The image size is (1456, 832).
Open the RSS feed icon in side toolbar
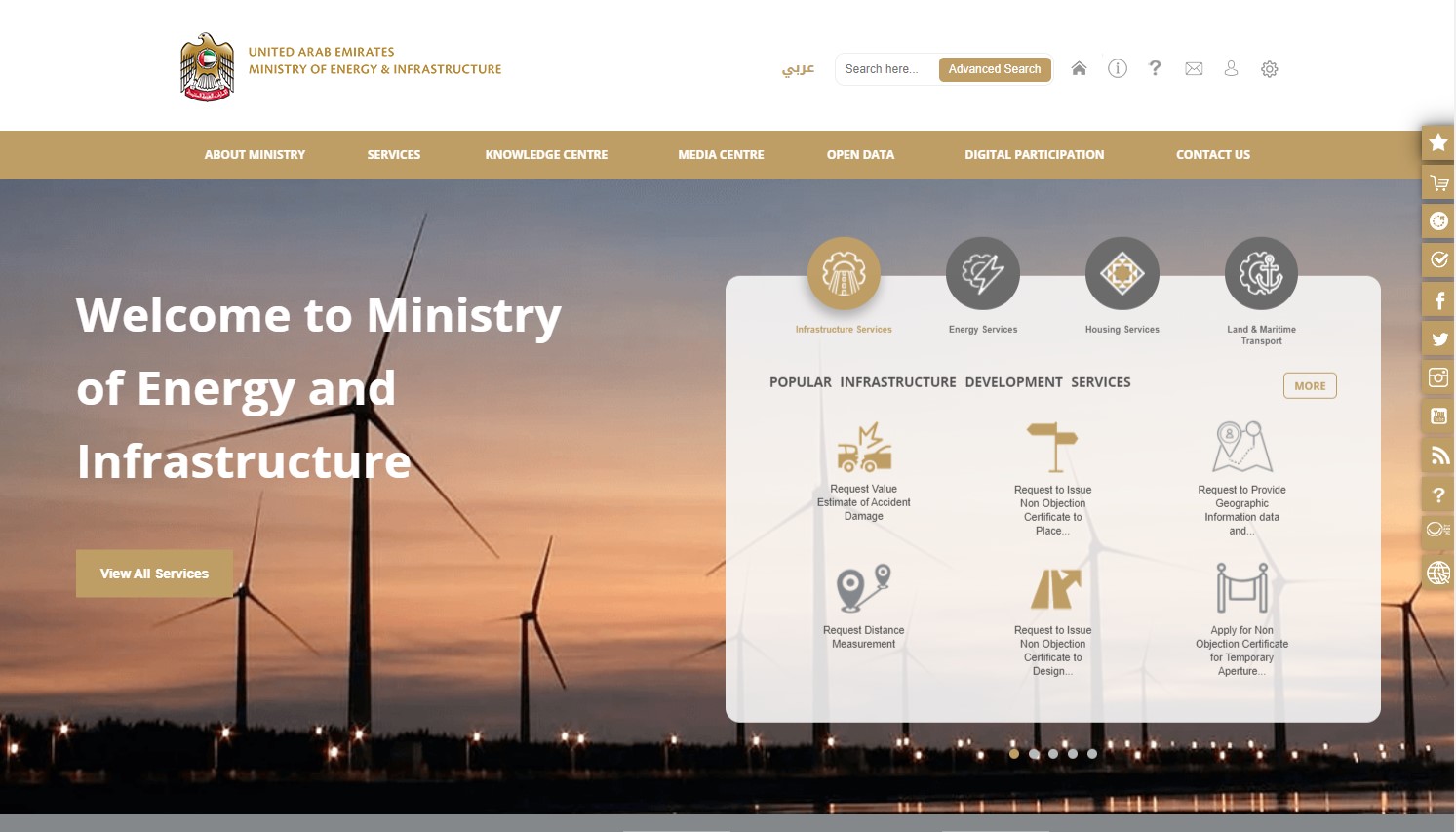click(1438, 456)
